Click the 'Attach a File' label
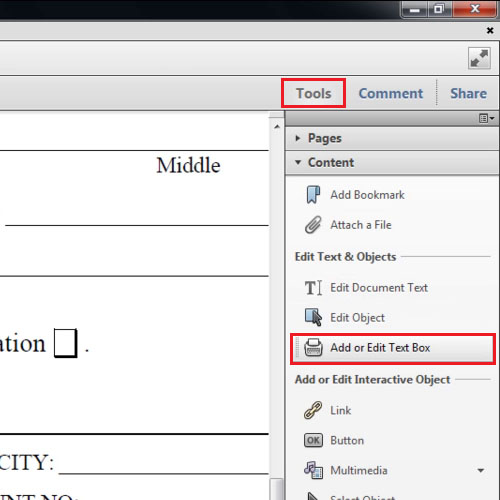This screenshot has width=500, height=500. pos(361,225)
